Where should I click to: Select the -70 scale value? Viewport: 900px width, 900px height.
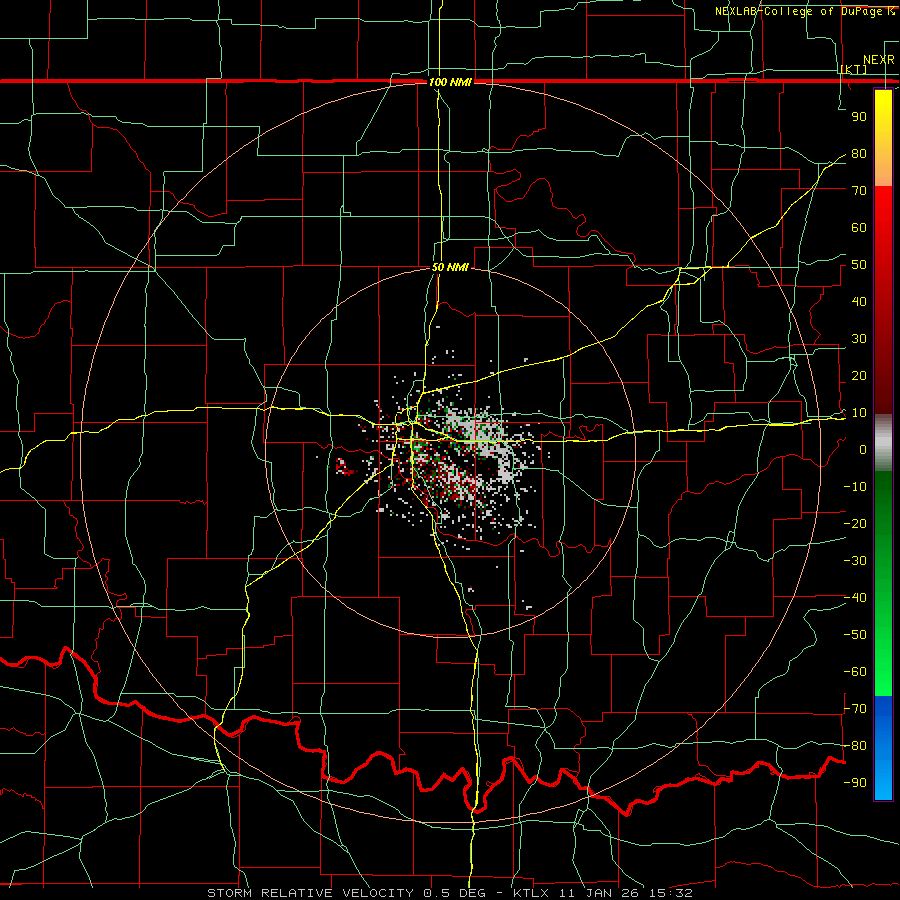click(855, 709)
